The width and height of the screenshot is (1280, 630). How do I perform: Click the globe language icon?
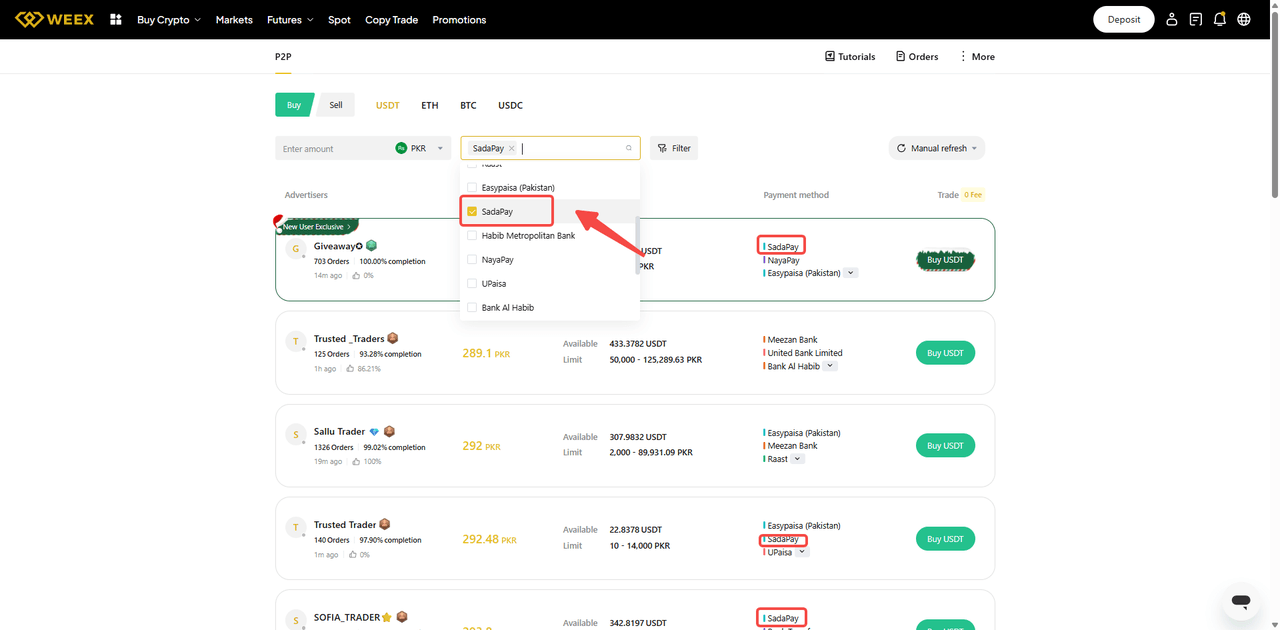[1244, 20]
